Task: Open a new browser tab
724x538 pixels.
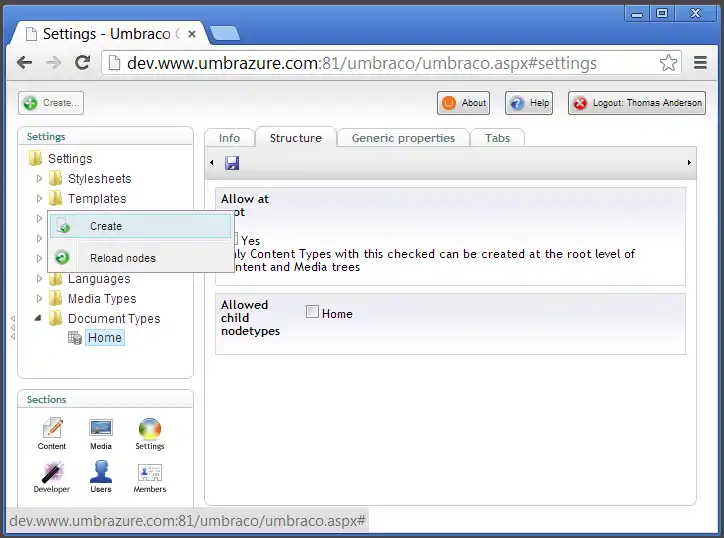Action: 225,33
